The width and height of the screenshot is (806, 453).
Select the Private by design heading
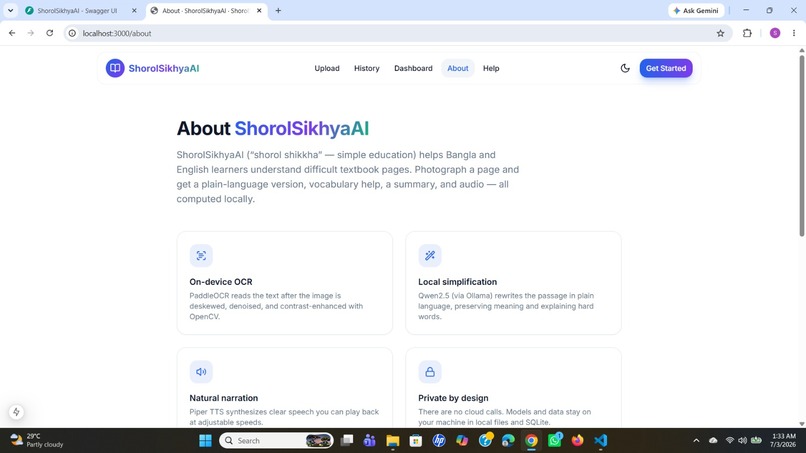point(453,398)
